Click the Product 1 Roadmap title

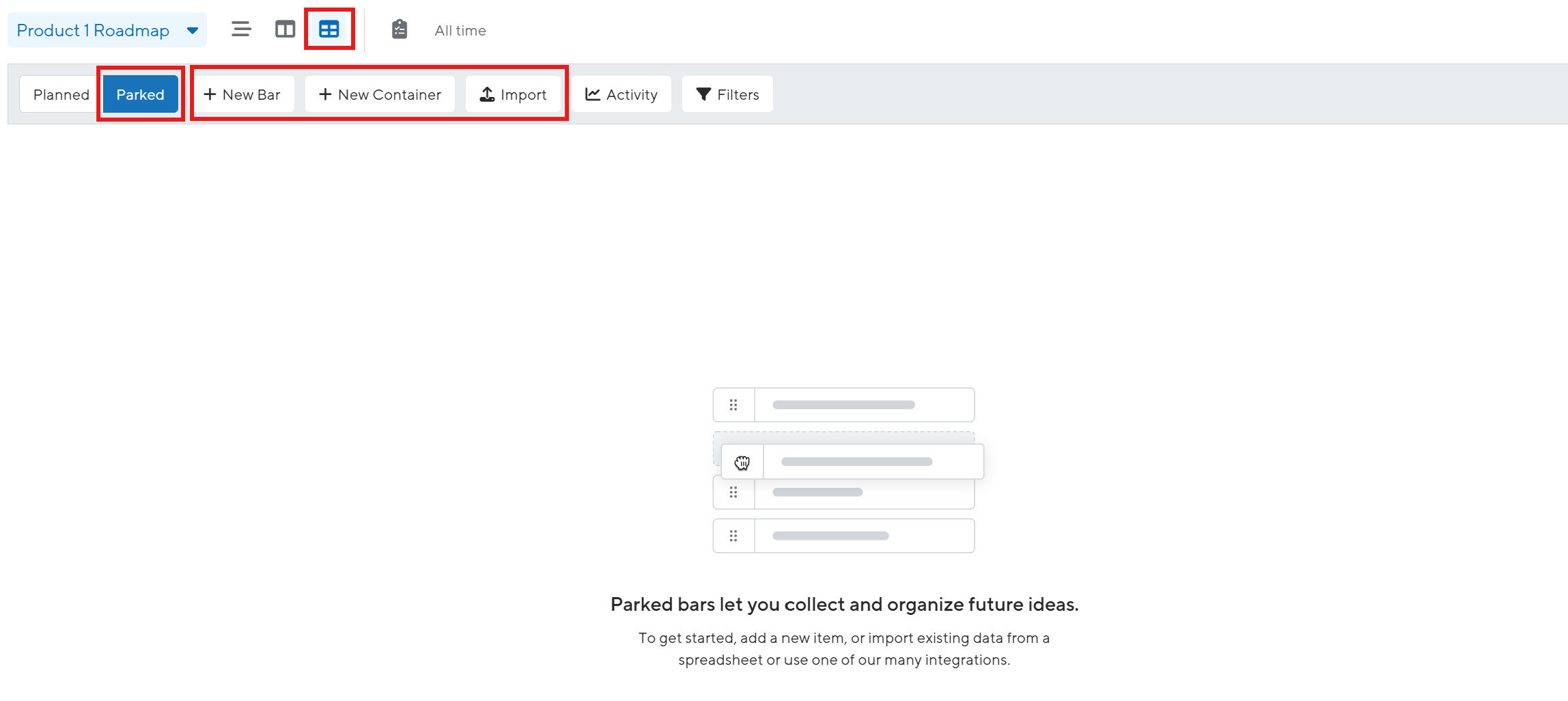tap(93, 31)
